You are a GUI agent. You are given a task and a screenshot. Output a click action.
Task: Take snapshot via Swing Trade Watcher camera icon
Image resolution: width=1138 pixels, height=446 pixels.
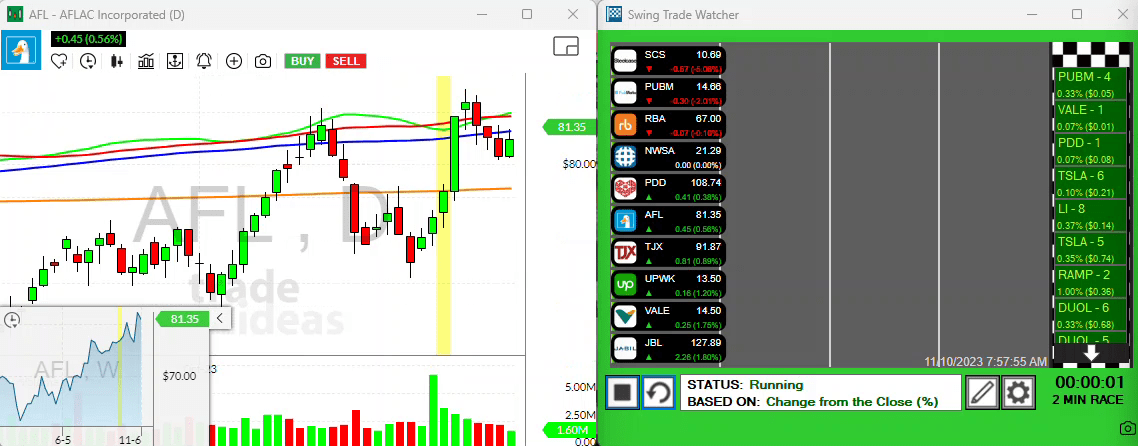tap(1127, 427)
